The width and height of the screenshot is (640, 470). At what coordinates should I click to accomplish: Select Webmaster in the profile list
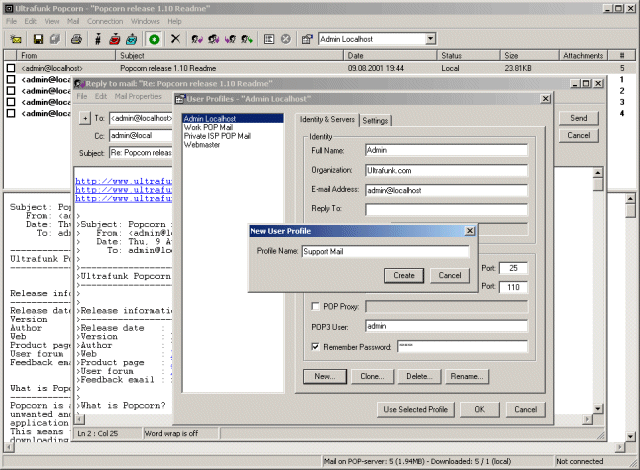[202, 145]
